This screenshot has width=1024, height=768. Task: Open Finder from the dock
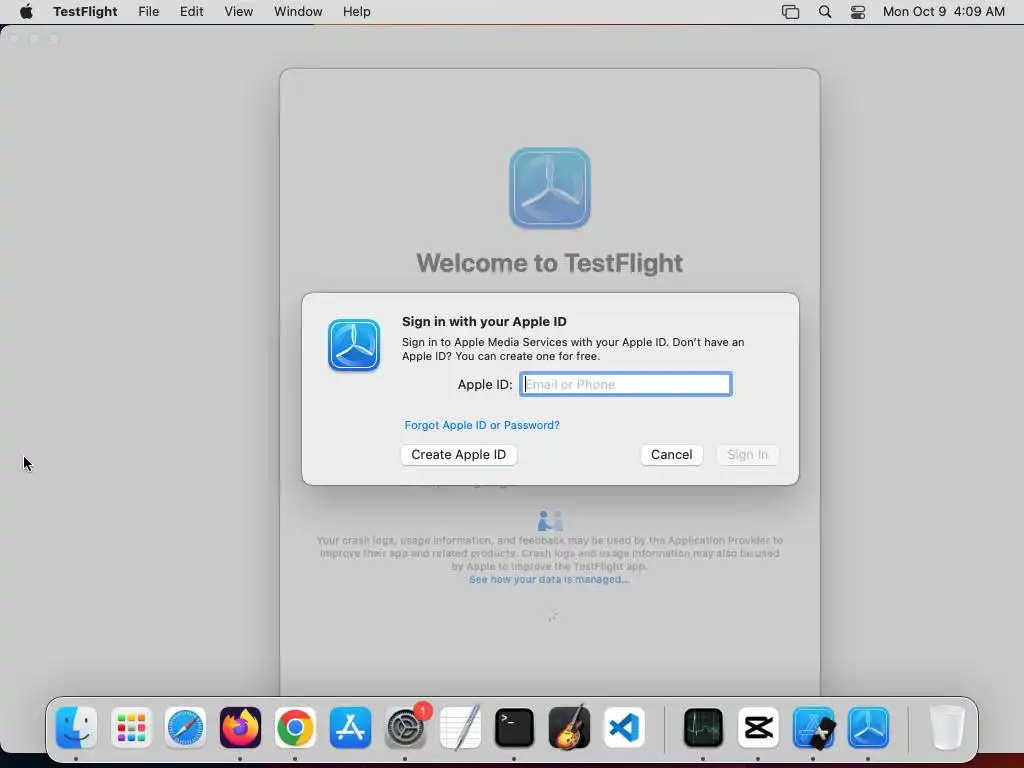(76, 728)
